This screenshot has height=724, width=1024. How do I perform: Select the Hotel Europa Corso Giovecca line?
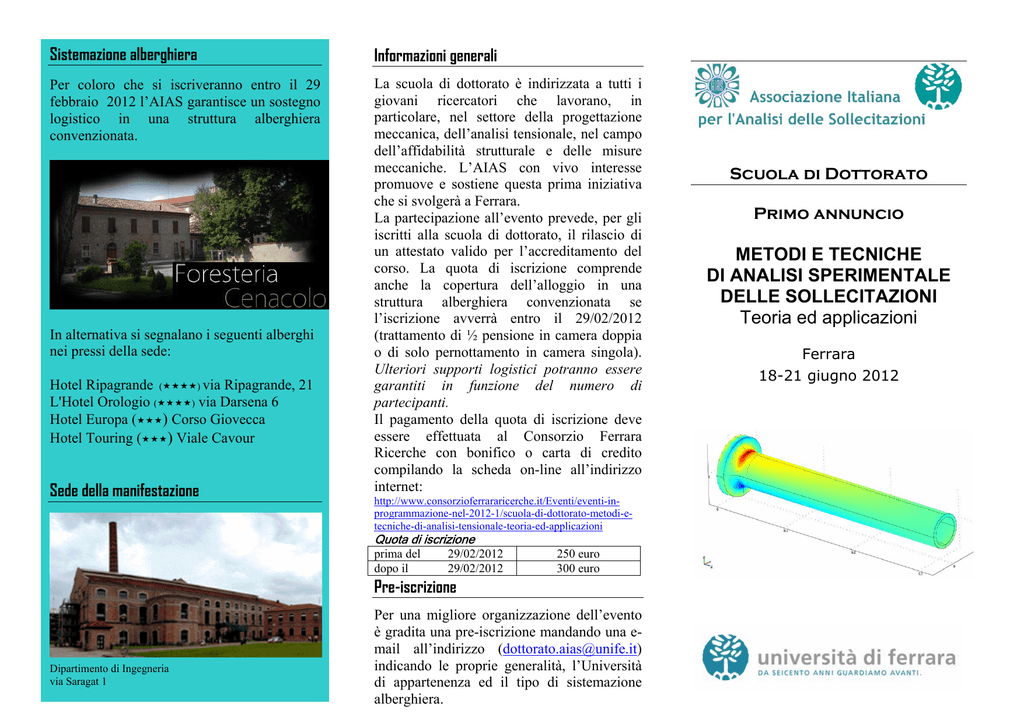[157, 420]
